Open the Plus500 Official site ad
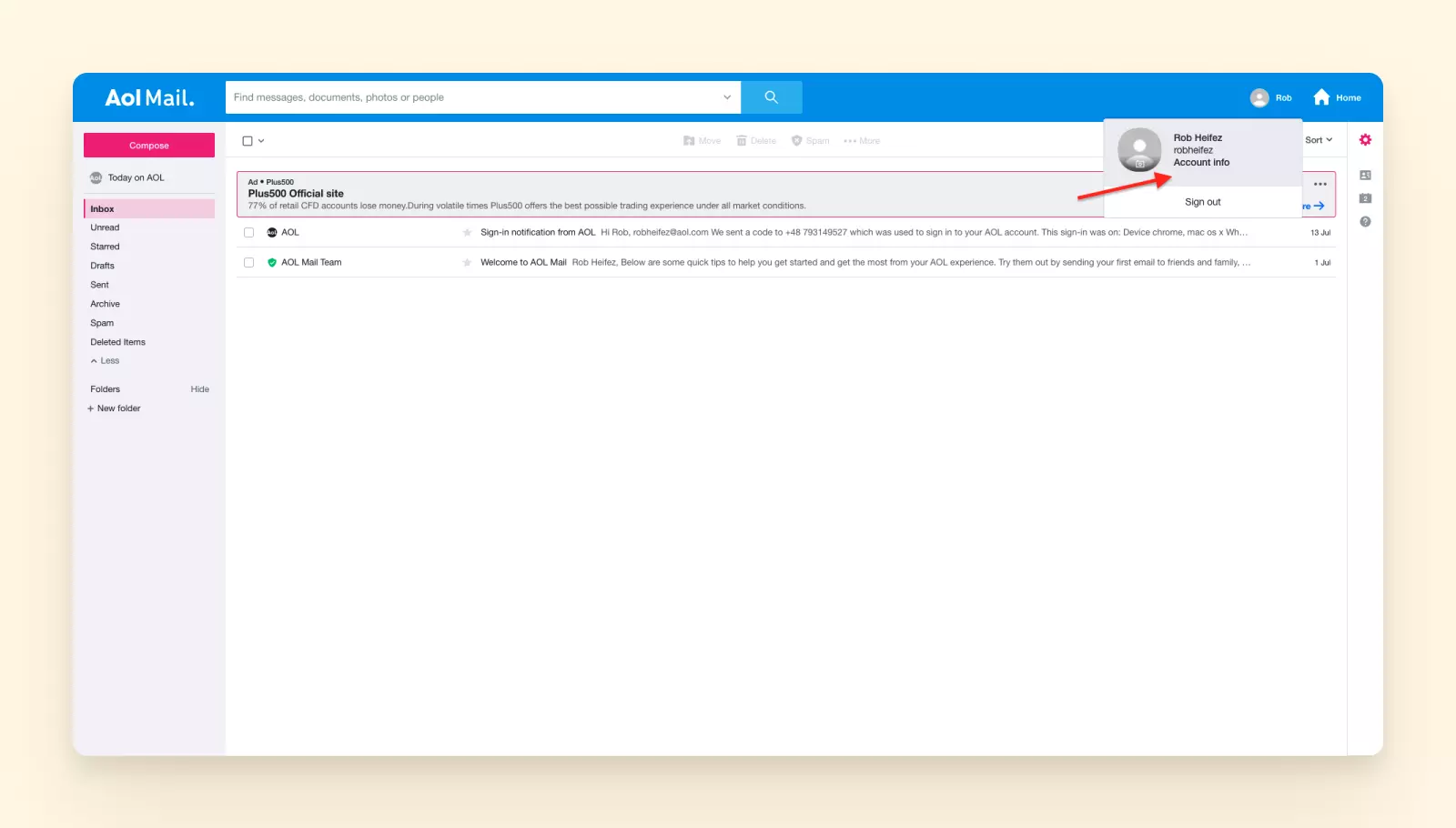This screenshot has height=828, width=1456. click(x=296, y=194)
